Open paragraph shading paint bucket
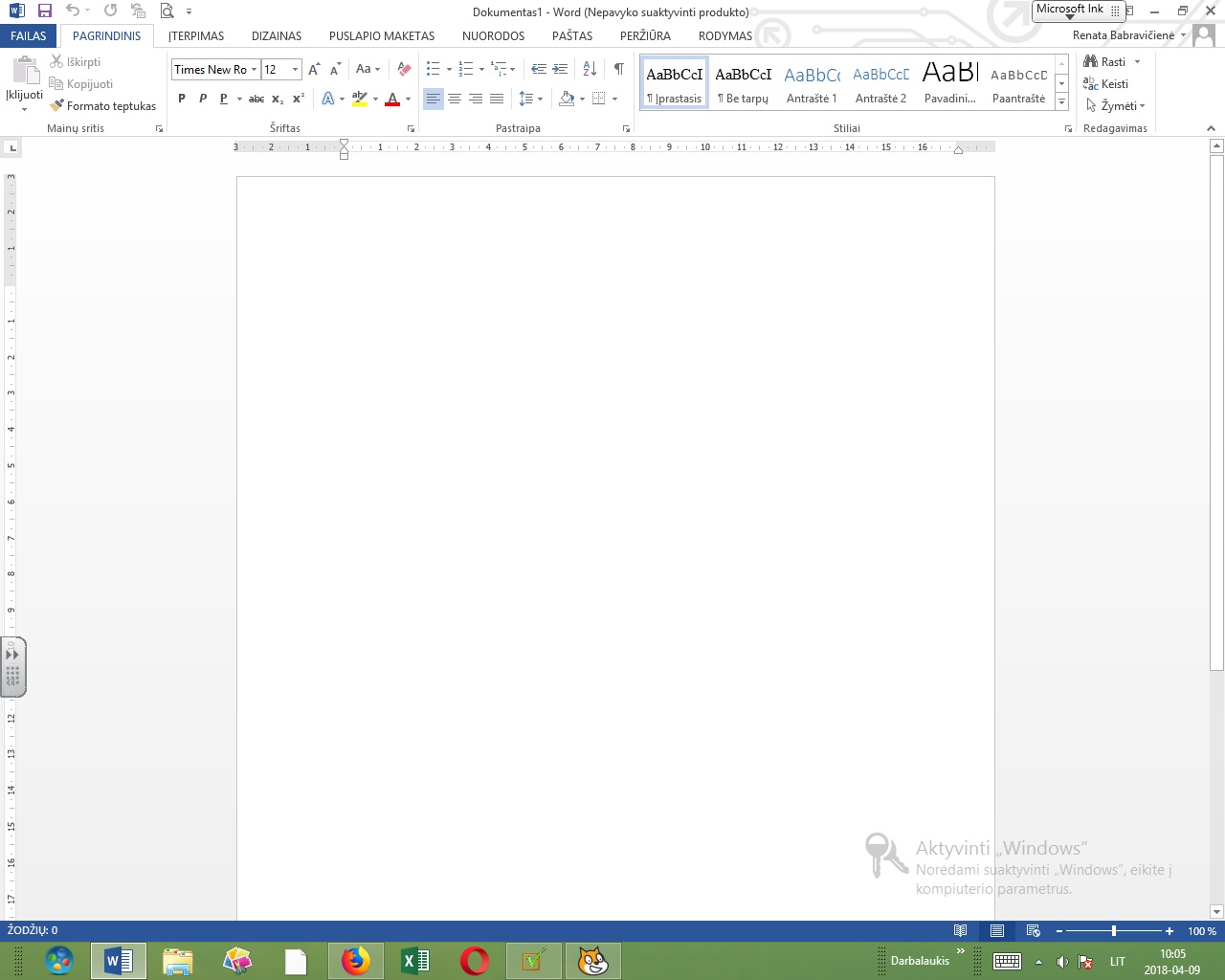Image resolution: width=1225 pixels, height=980 pixels. 567,99
